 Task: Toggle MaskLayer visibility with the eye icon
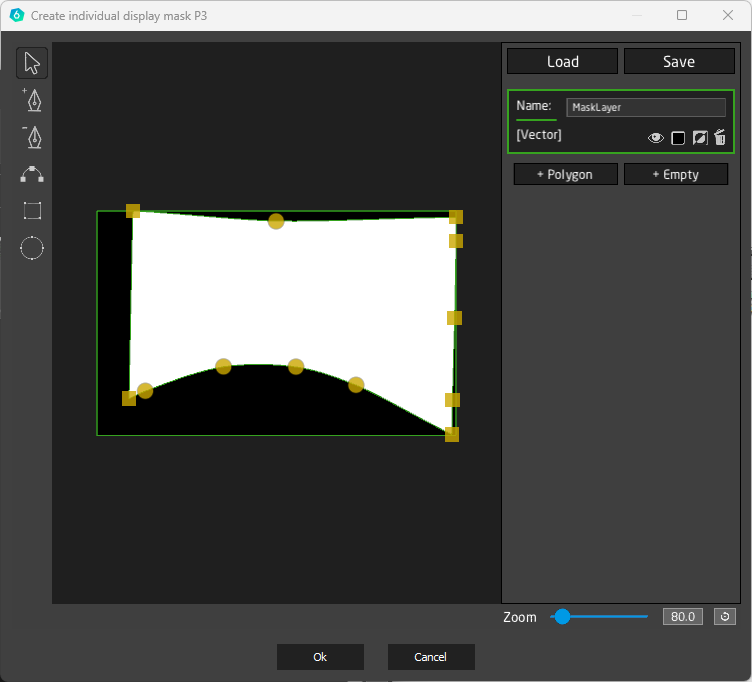click(x=656, y=138)
